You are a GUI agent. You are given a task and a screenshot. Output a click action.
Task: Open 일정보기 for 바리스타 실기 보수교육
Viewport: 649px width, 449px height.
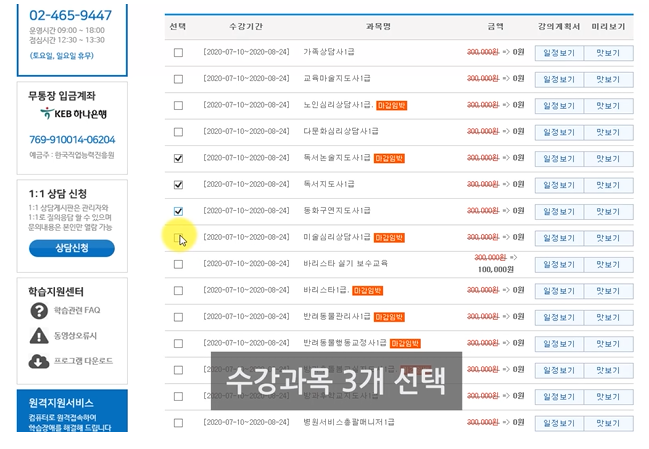click(559, 265)
